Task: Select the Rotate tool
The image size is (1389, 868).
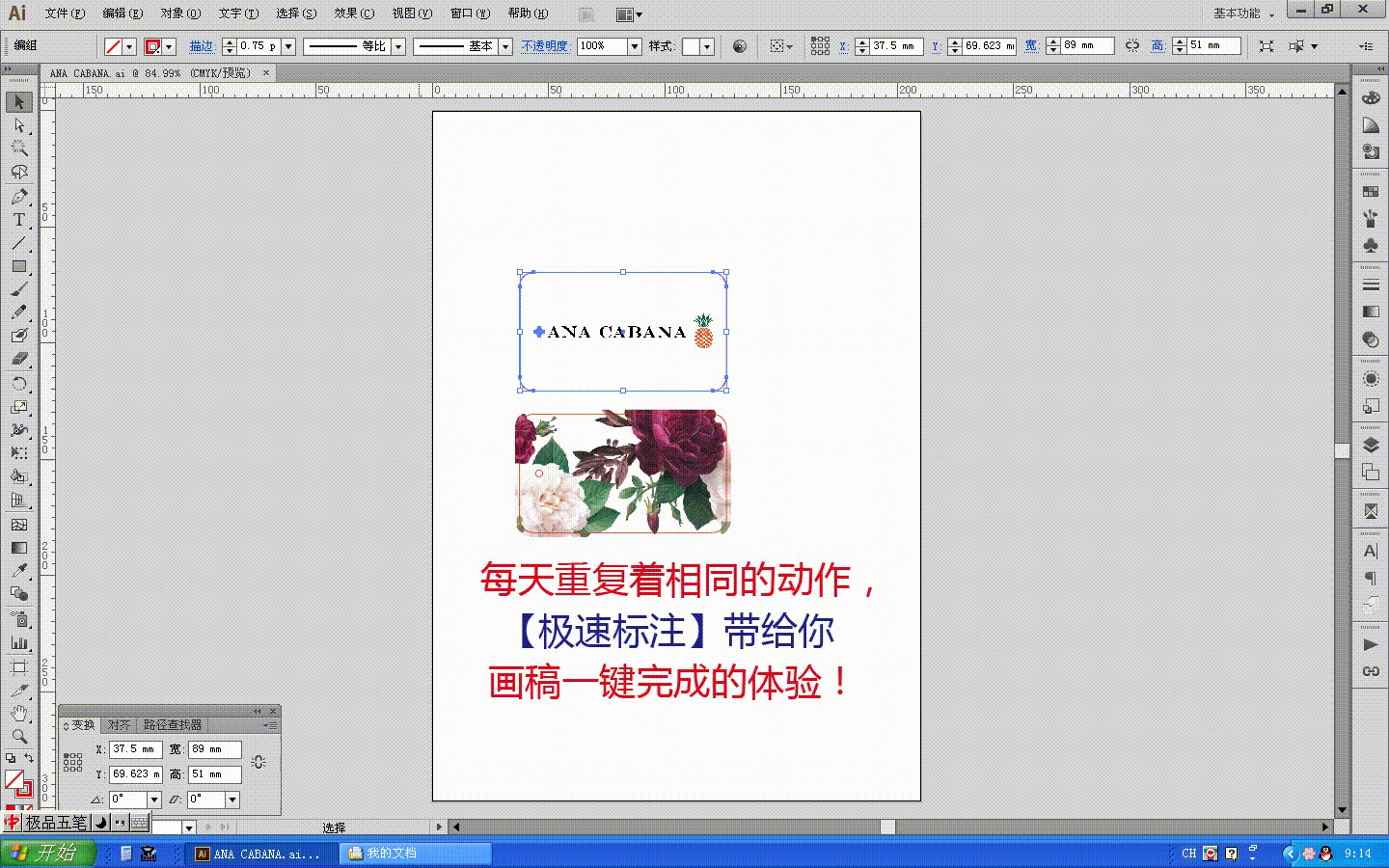Action: point(19,384)
